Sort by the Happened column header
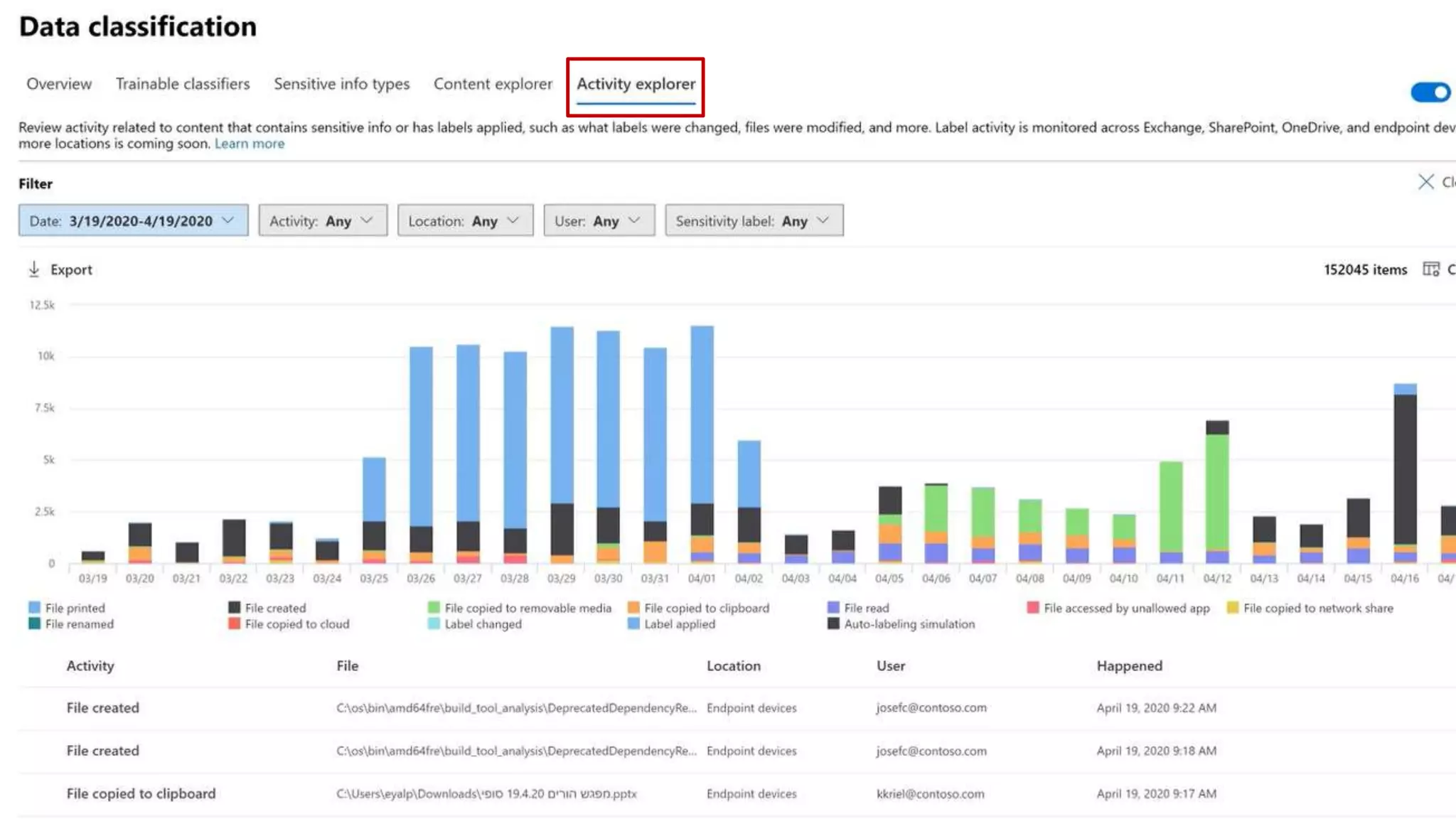The height and width of the screenshot is (819, 1456). coord(1129,666)
